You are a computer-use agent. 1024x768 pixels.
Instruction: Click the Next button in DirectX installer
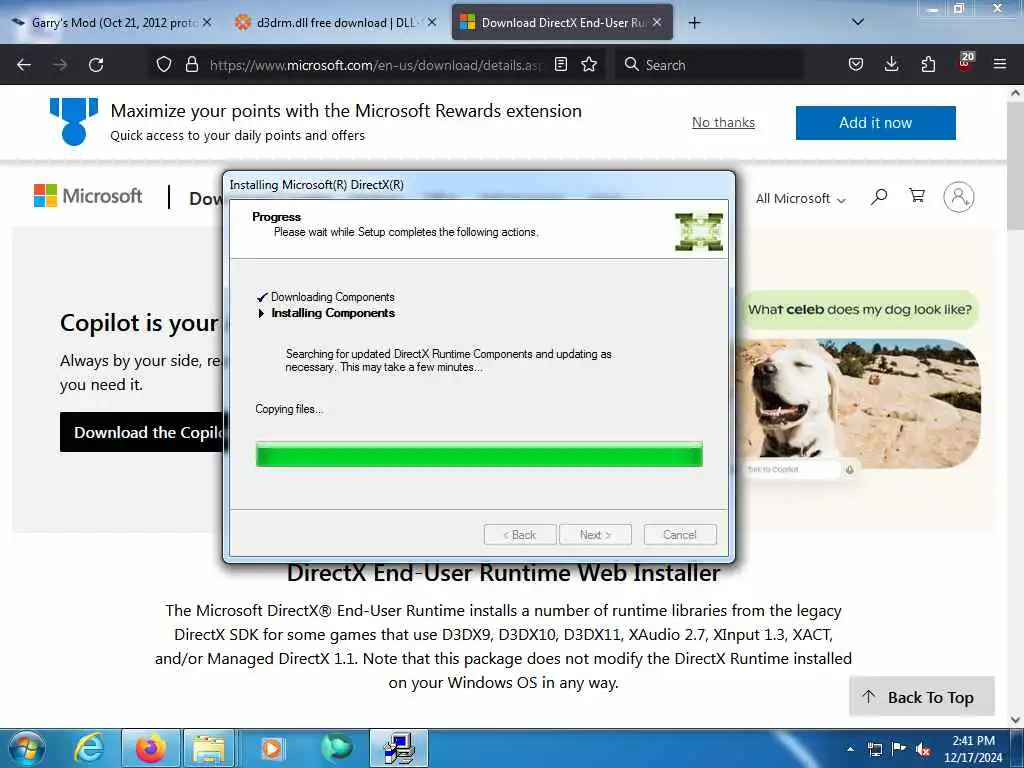(595, 535)
